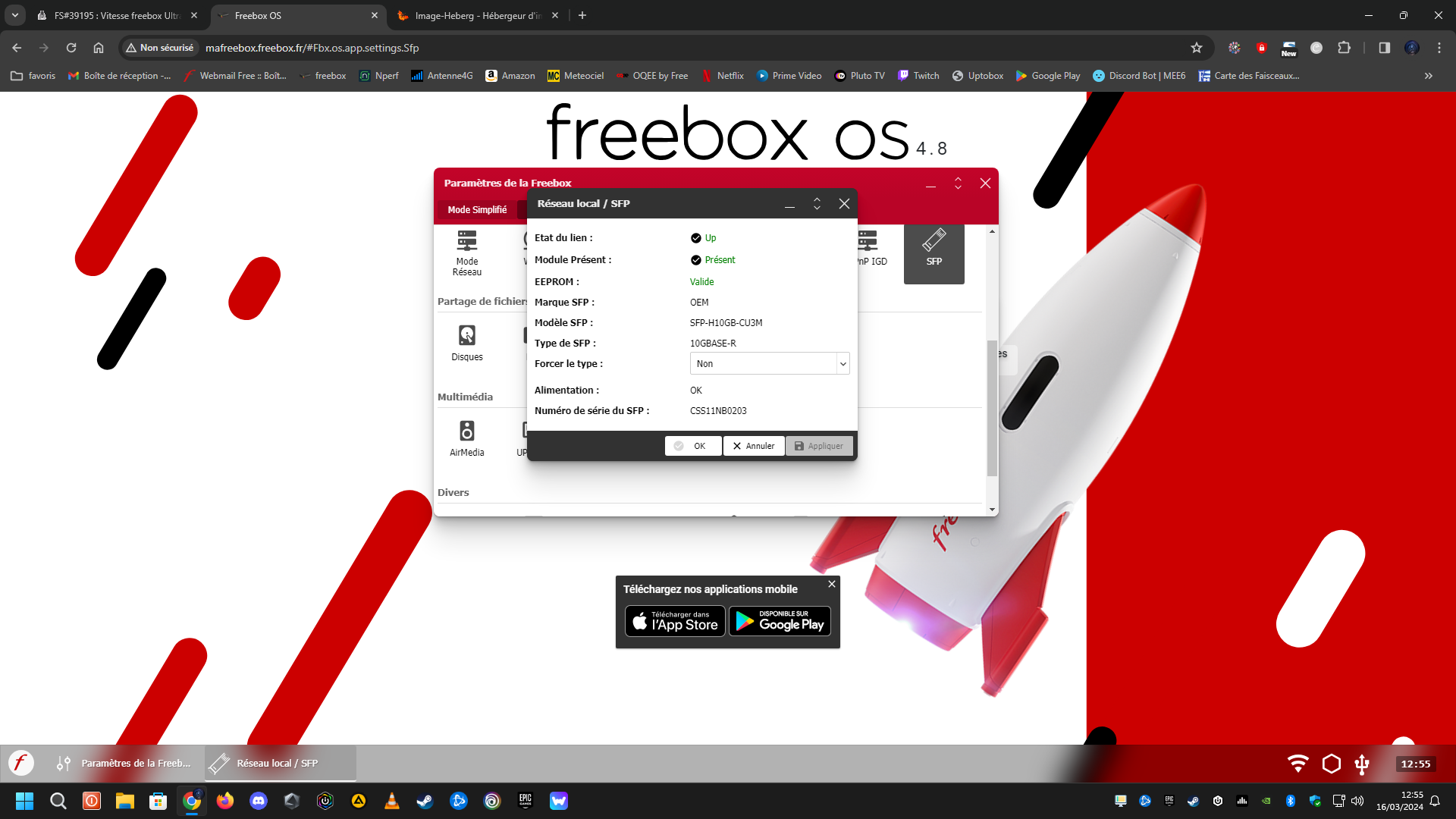Open Steam from the Windows taskbar
The width and height of the screenshot is (1456, 819).
(x=425, y=801)
